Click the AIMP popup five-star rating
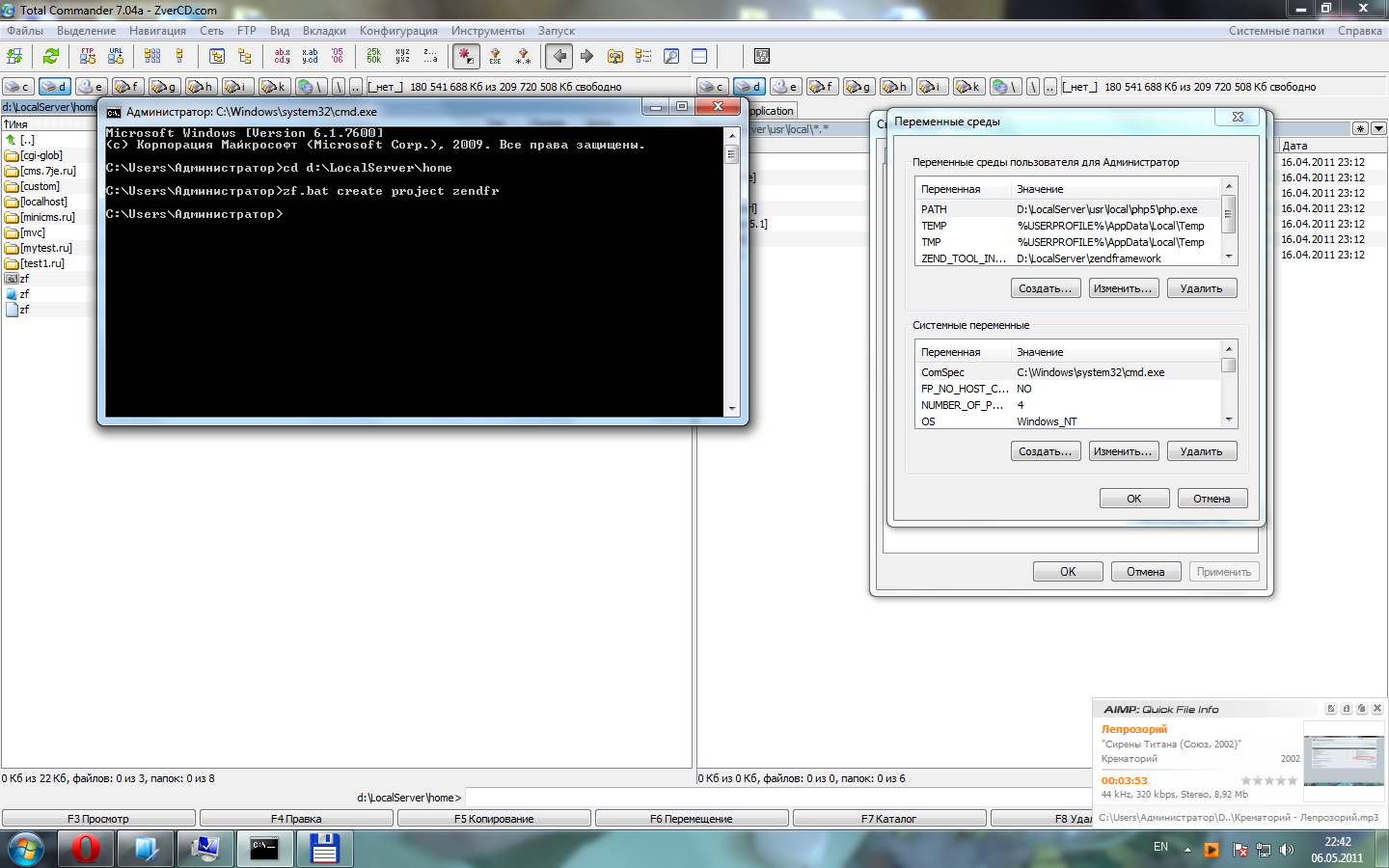1389x868 pixels. coord(1269,780)
